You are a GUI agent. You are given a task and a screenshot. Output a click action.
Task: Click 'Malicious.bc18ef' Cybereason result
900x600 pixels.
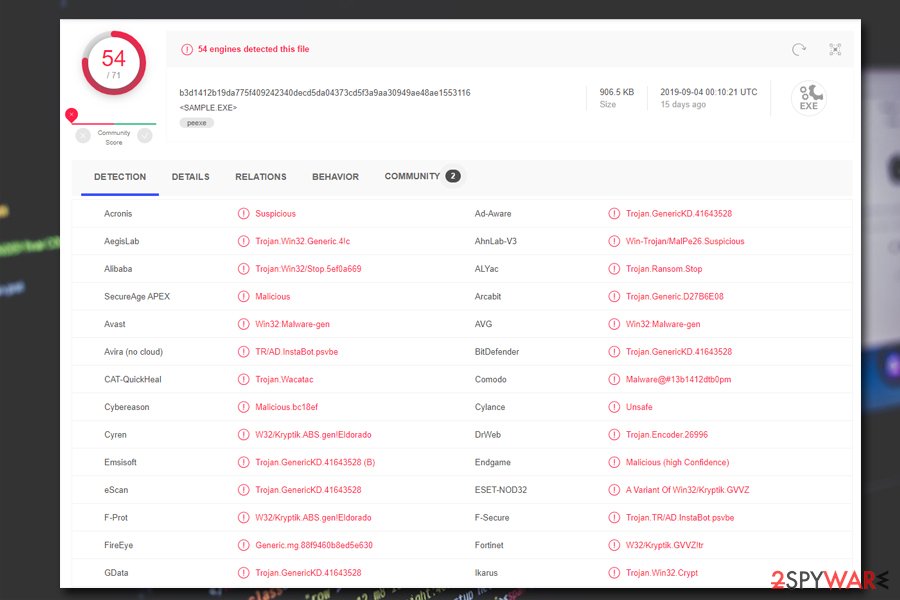286,407
